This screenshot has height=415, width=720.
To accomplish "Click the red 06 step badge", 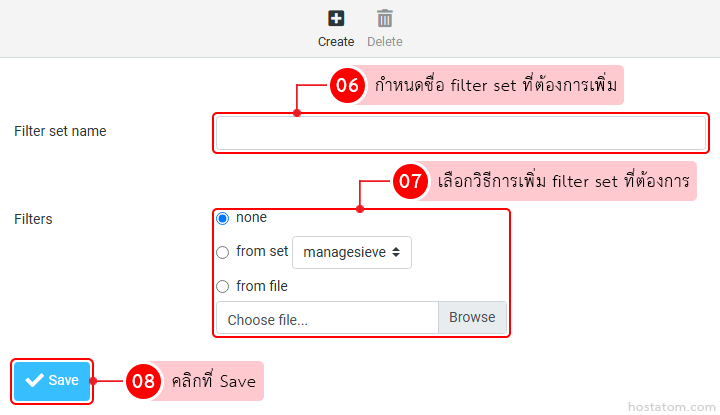I will [347, 86].
